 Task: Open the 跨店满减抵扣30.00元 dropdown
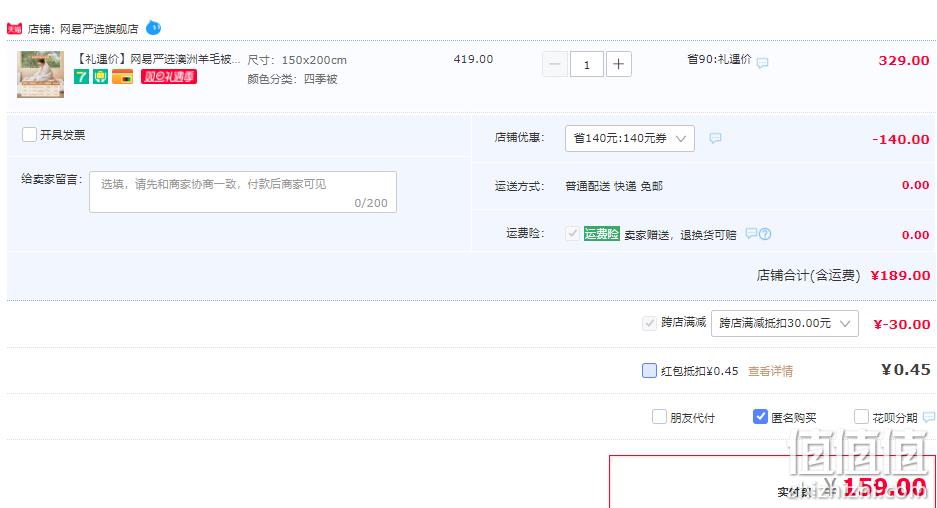click(785, 323)
